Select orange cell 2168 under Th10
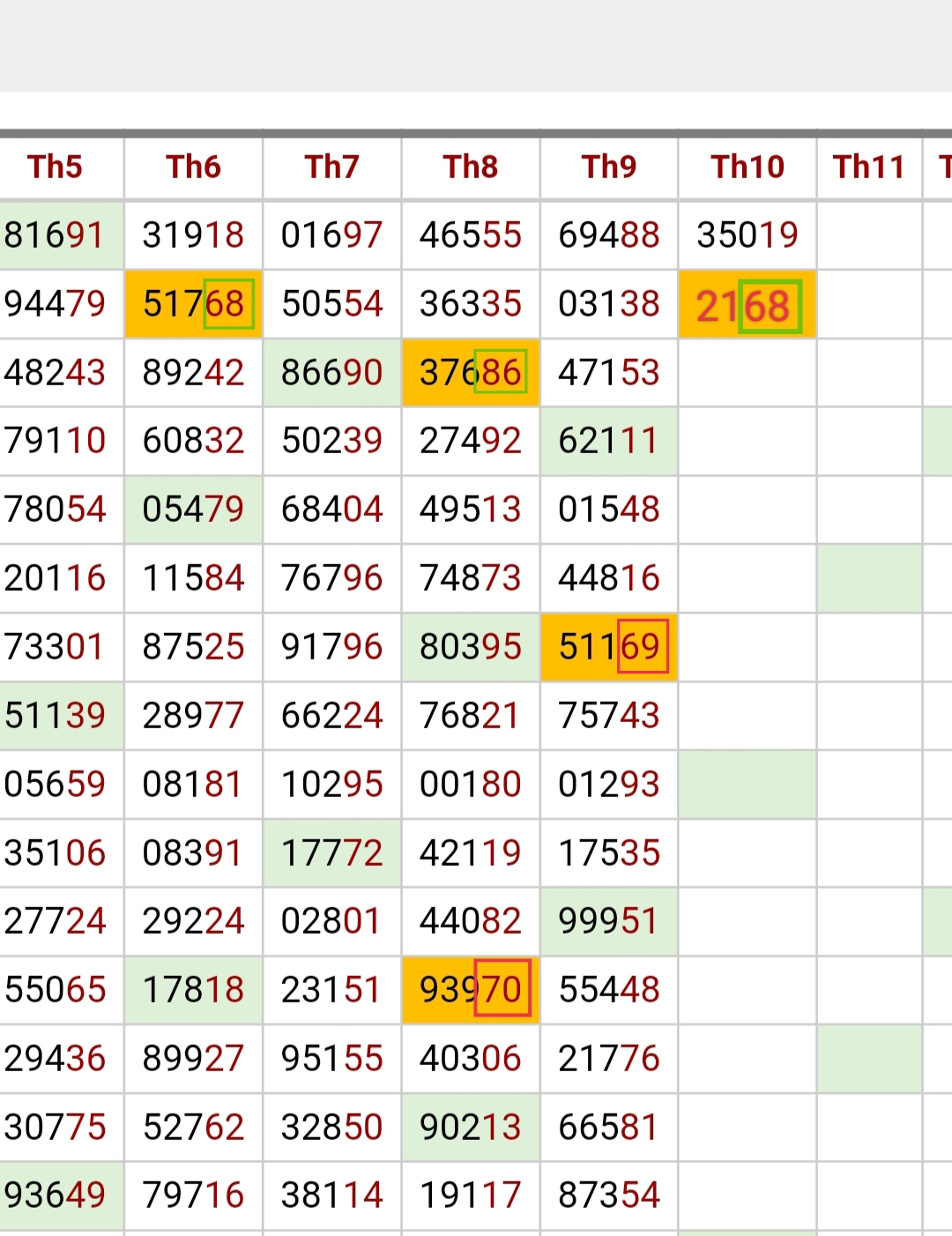Image resolution: width=952 pixels, height=1236 pixels. (747, 306)
